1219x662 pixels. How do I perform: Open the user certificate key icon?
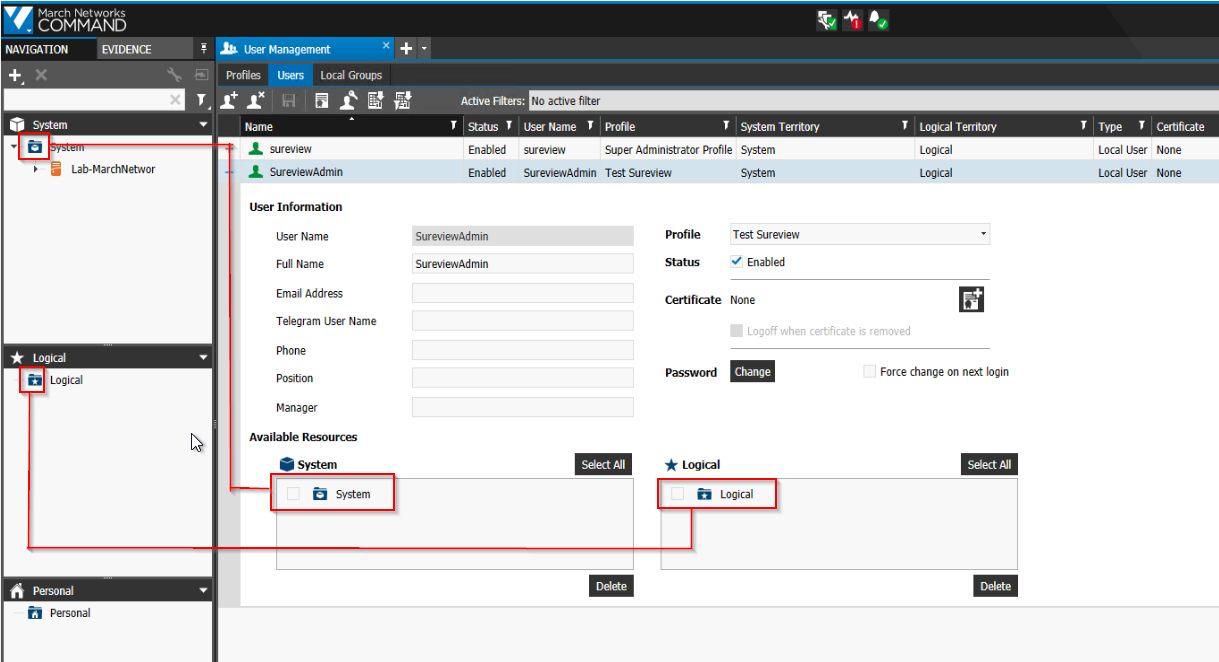click(x=348, y=100)
